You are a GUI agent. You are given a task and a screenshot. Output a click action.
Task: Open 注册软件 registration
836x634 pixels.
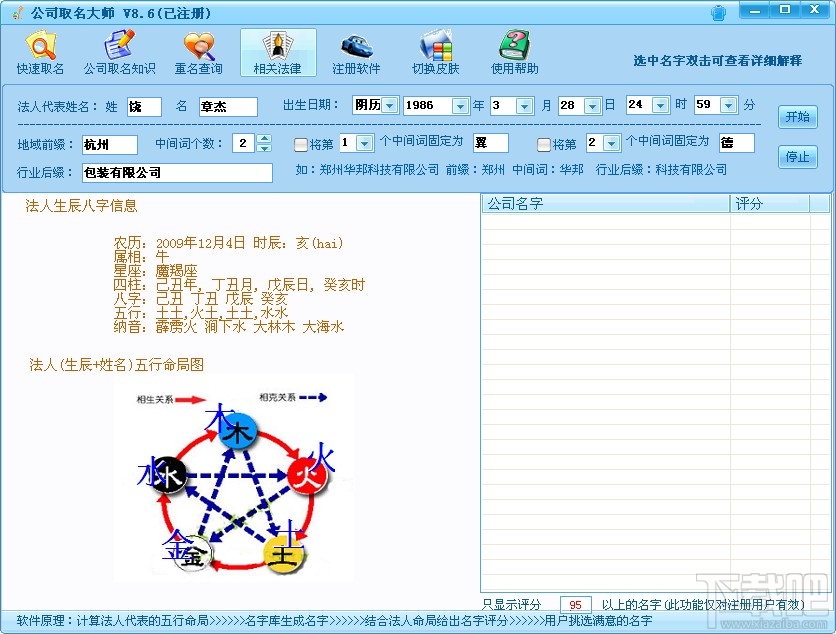click(356, 52)
